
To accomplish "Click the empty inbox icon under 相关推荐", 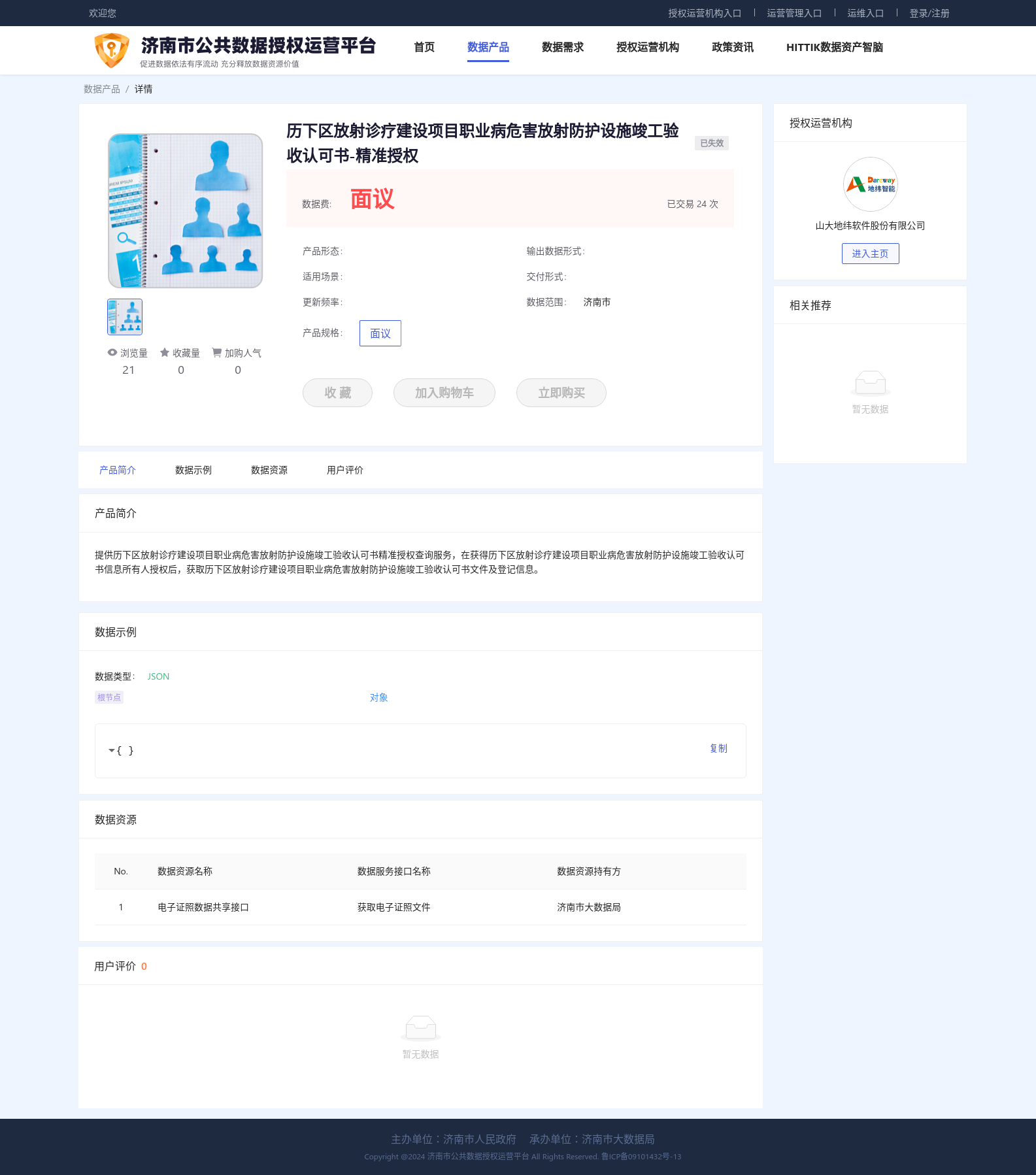I will coord(870,382).
